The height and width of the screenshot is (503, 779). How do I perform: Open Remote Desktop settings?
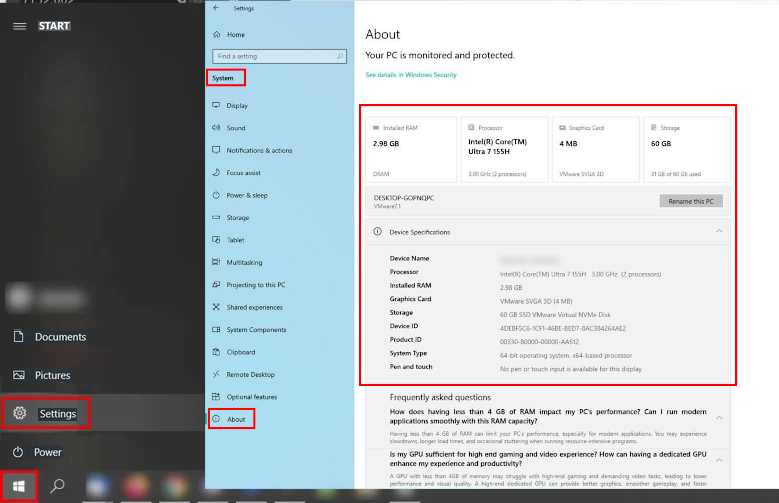click(x=250, y=374)
